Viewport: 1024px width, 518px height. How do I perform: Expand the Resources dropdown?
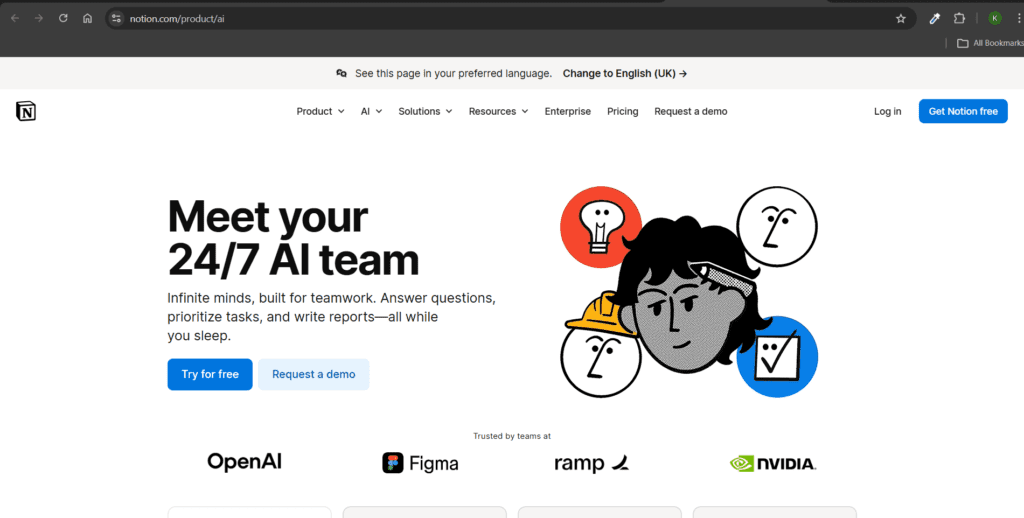498,111
